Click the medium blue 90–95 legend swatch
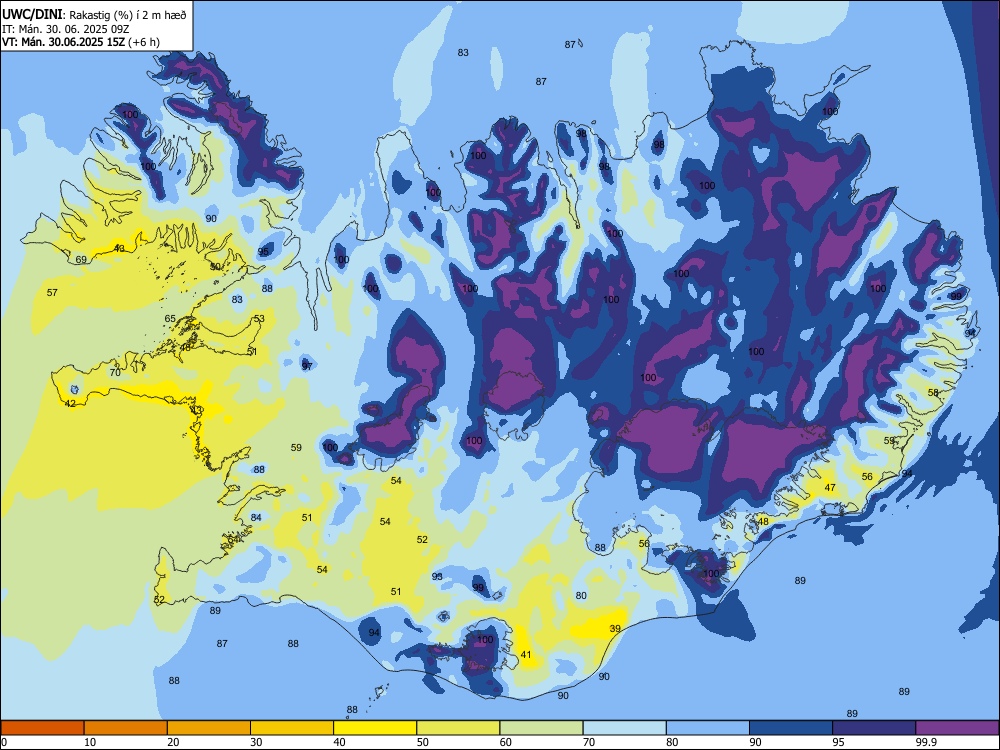The height and width of the screenshot is (750, 1000). pyautogui.click(x=791, y=728)
